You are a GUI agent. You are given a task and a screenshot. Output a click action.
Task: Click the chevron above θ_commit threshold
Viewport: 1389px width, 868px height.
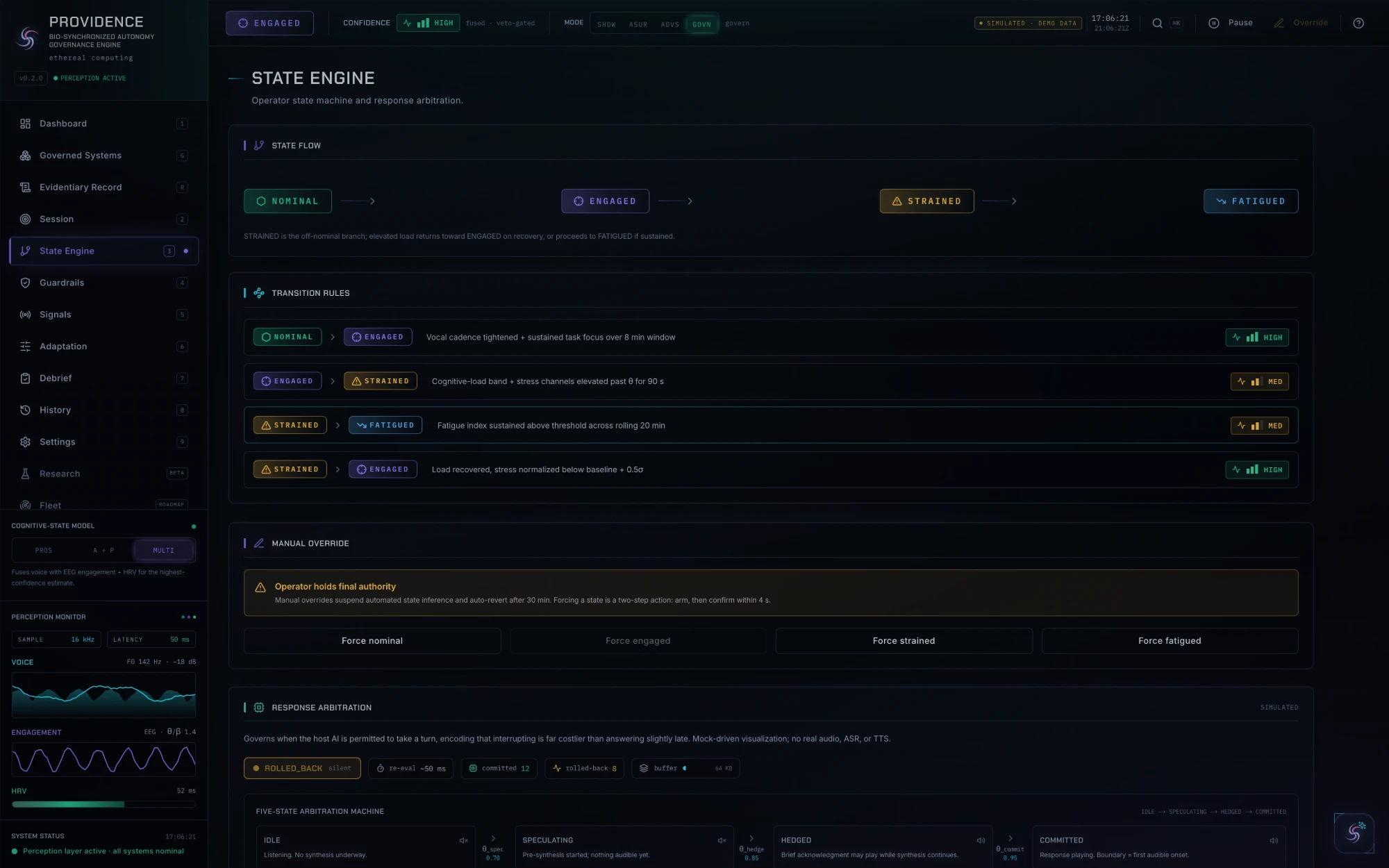pos(1010,838)
